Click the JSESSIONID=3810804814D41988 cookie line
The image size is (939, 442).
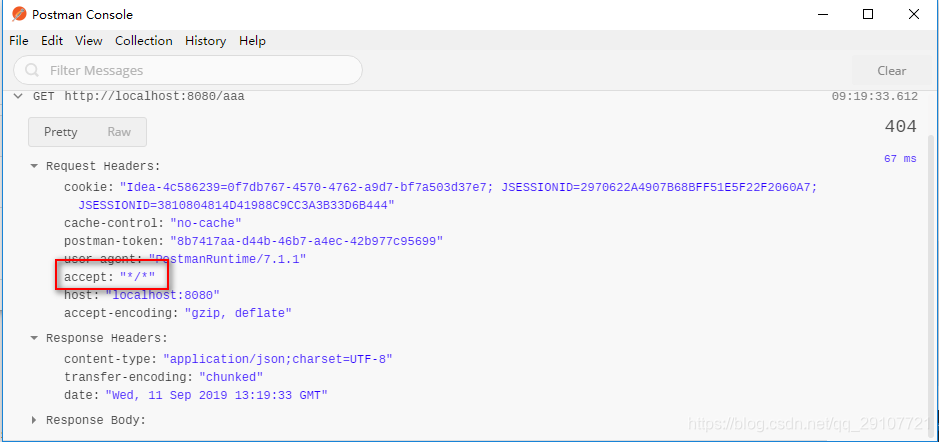(237, 205)
